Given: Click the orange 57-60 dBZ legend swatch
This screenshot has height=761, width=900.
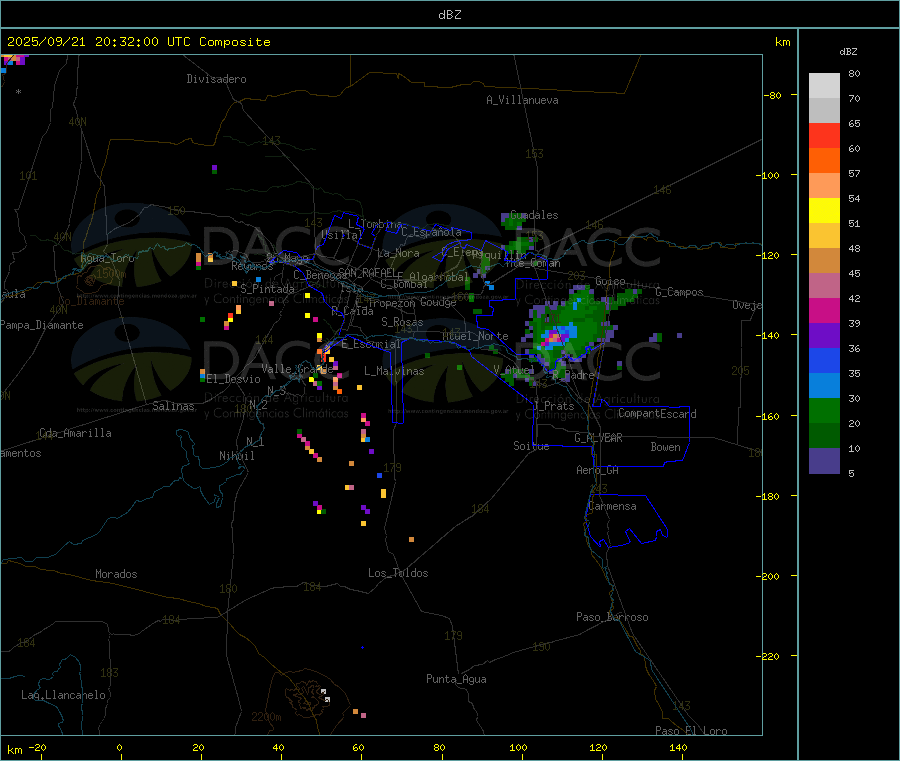Looking at the screenshot, I should tap(824, 161).
